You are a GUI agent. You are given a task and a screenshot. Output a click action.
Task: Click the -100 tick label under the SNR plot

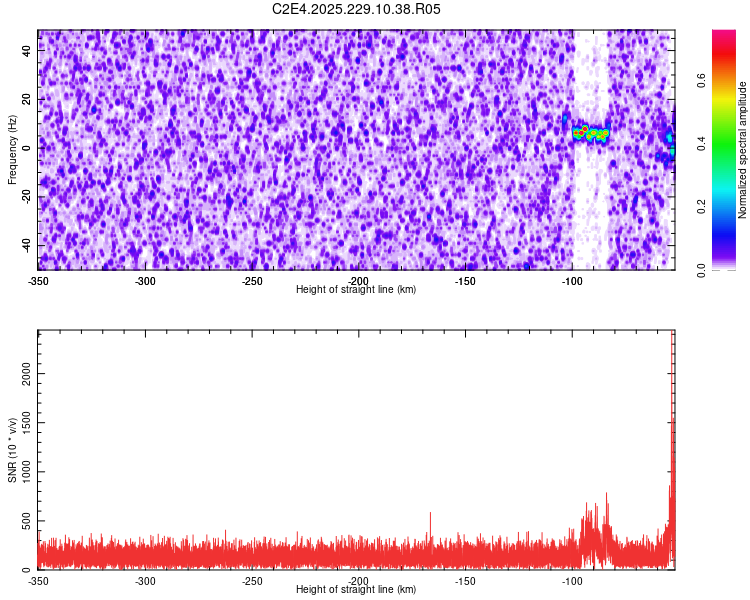click(572, 581)
